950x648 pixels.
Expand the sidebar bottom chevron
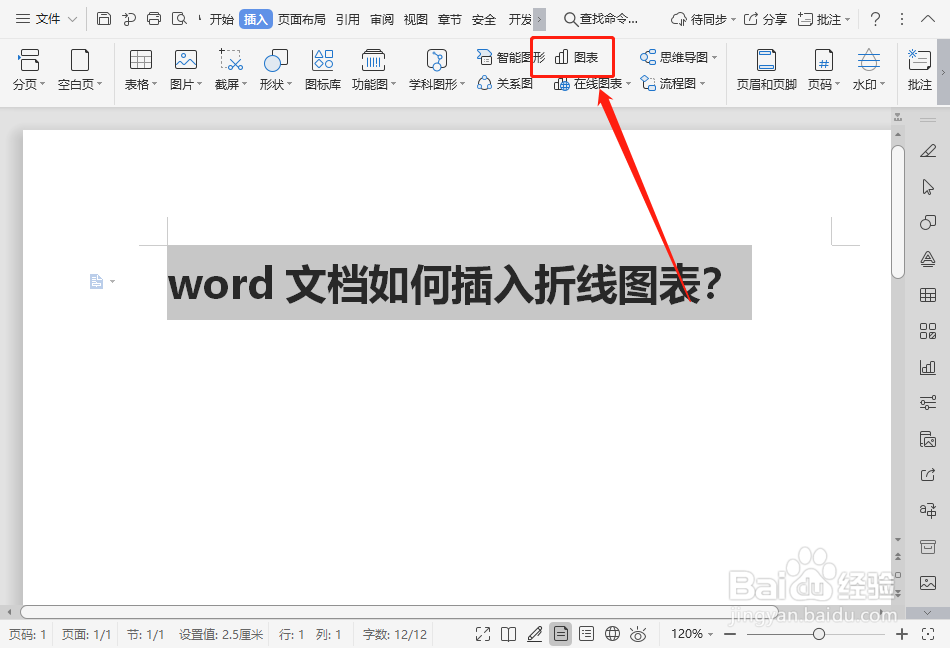click(928, 613)
